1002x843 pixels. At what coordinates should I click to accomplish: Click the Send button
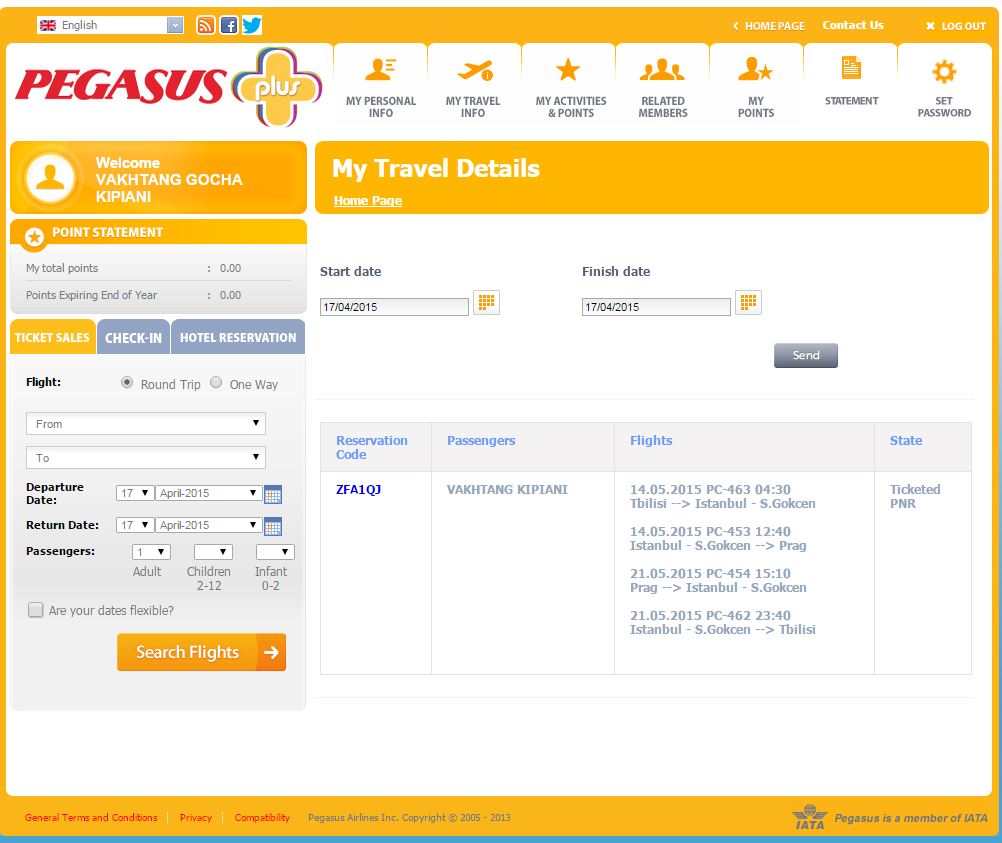(x=805, y=355)
